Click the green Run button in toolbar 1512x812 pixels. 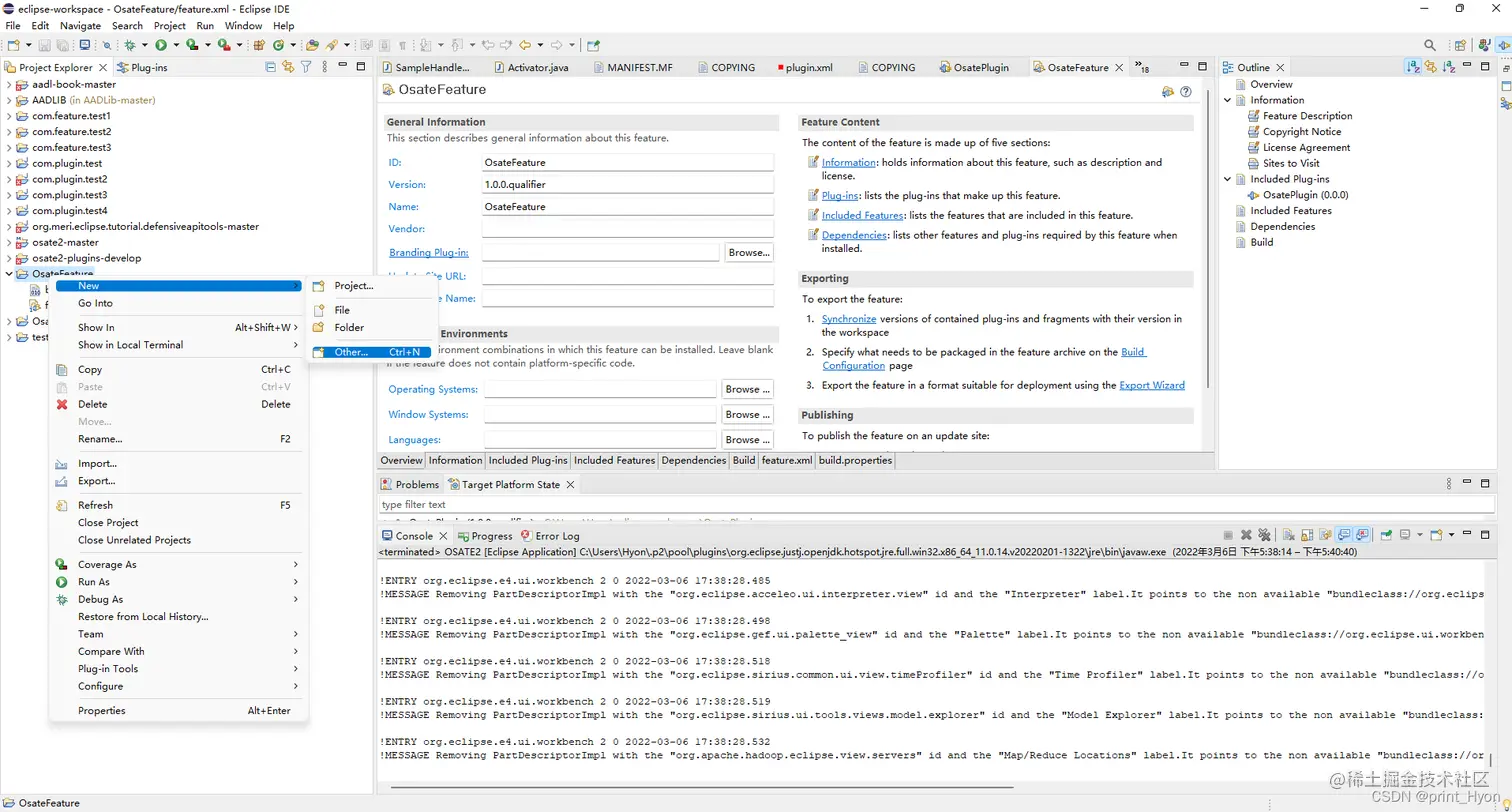(161, 45)
